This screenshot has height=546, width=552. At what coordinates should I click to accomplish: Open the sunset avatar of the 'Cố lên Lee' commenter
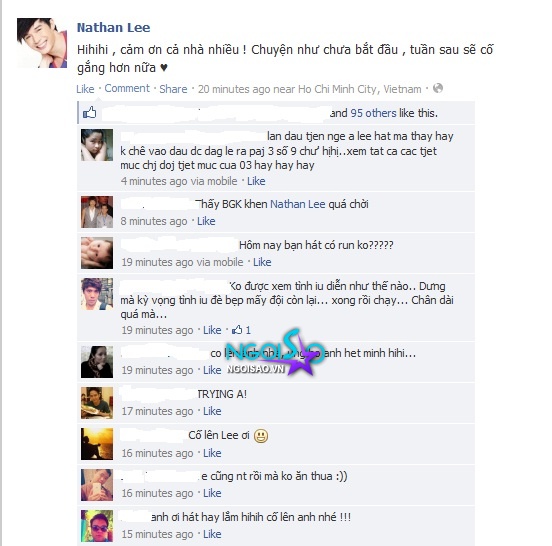point(97,444)
